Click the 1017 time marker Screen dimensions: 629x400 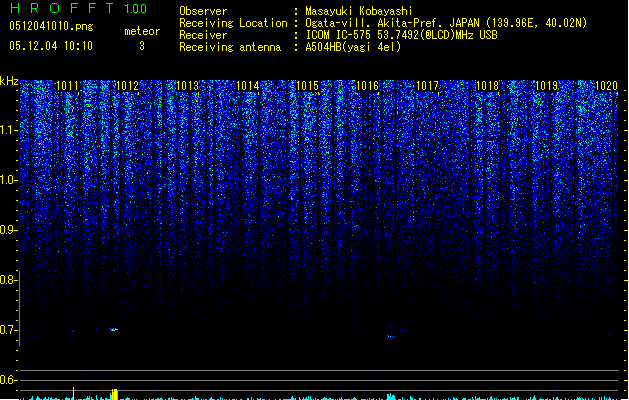[427, 86]
